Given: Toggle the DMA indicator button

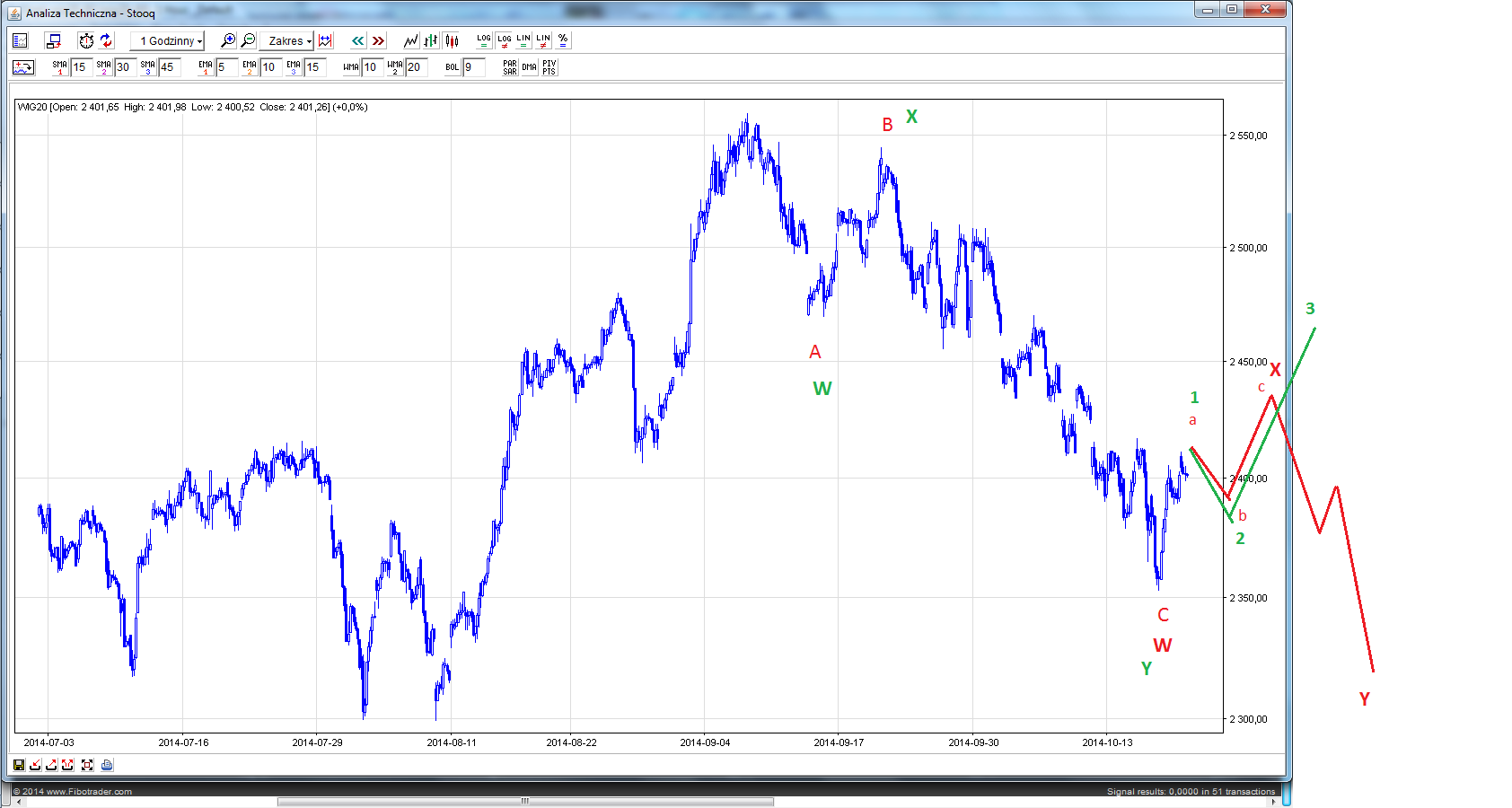Looking at the screenshot, I should pos(530,67).
